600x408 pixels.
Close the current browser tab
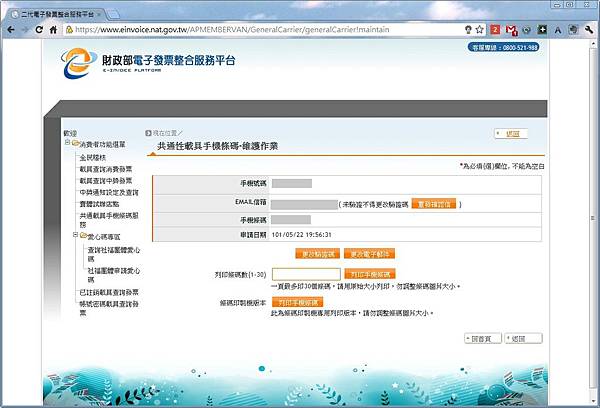coord(99,14)
